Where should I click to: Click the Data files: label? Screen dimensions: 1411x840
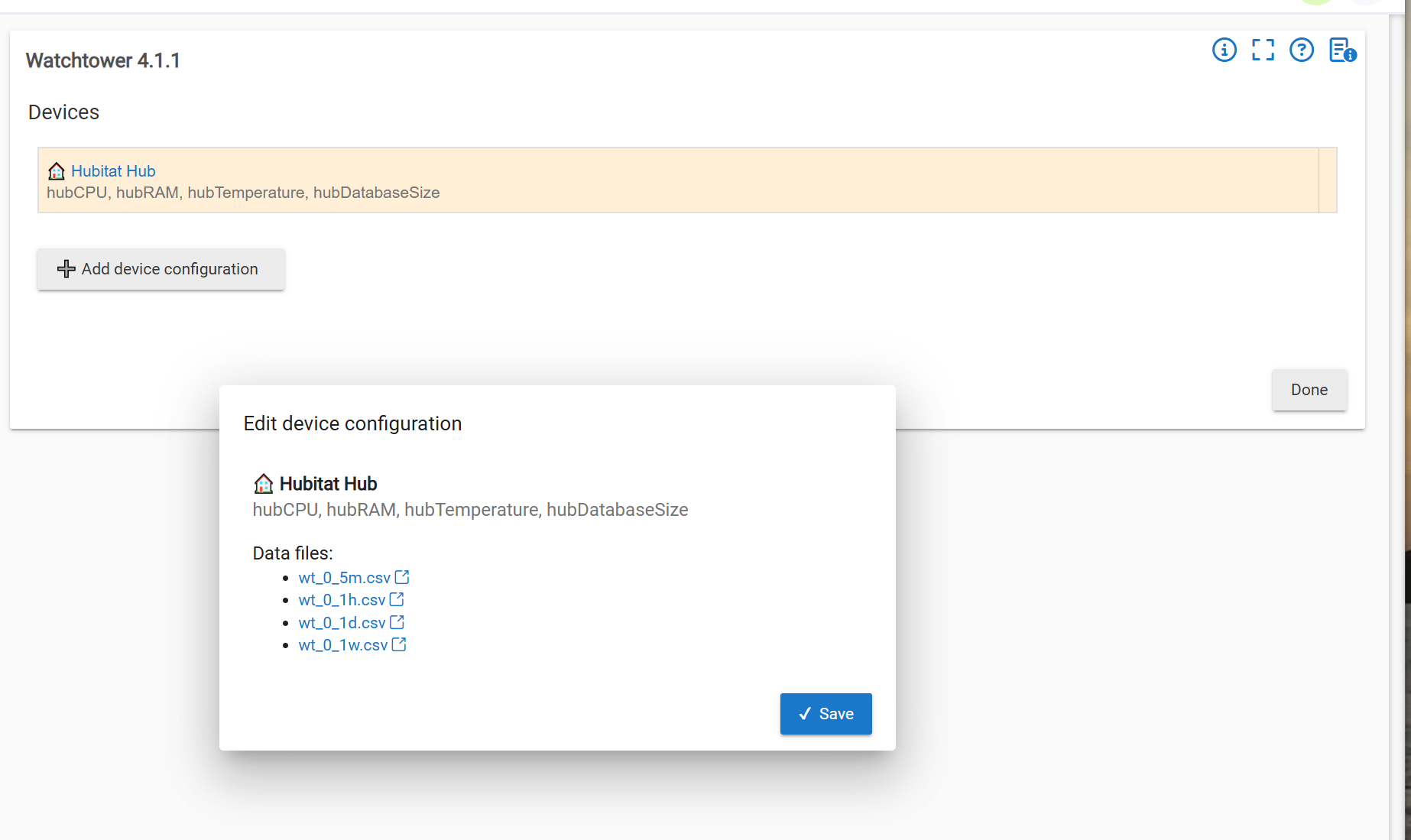293,553
